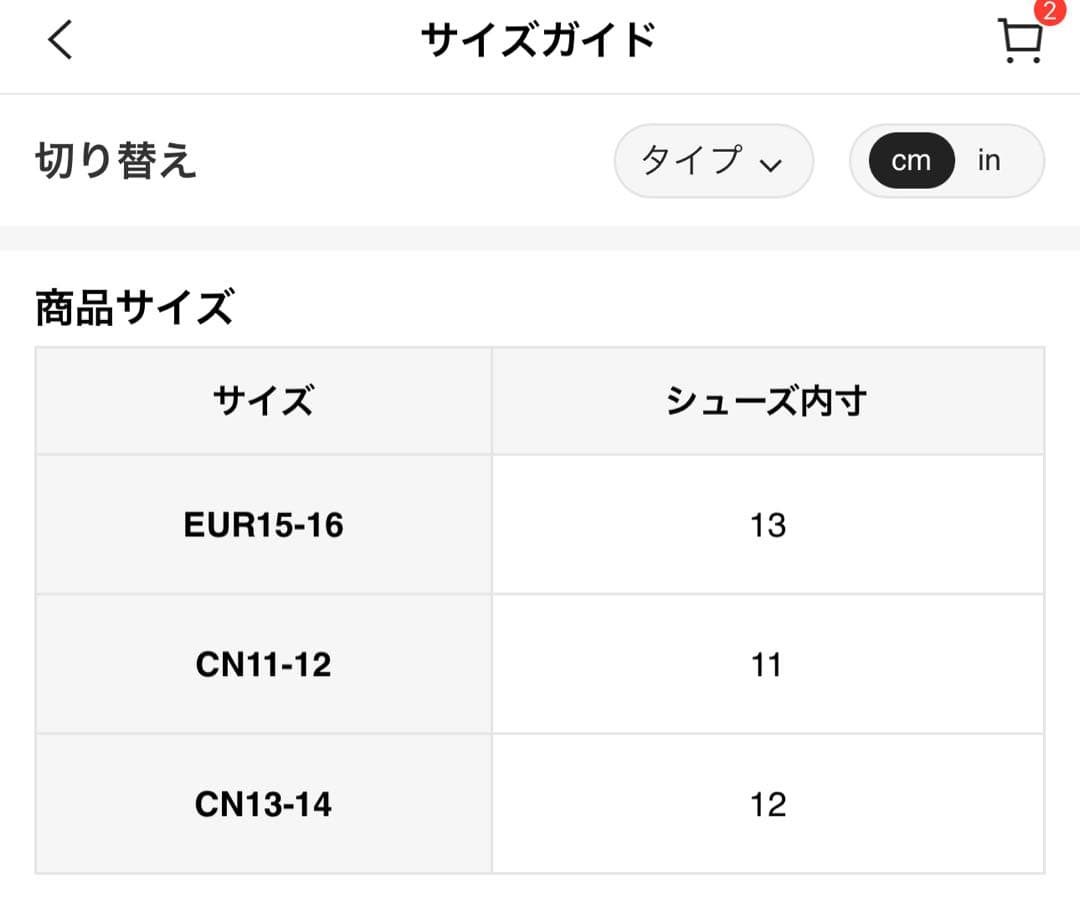Go back using the left arrow
Screen dimensions: 1080x915
pyautogui.click(x=61, y=41)
